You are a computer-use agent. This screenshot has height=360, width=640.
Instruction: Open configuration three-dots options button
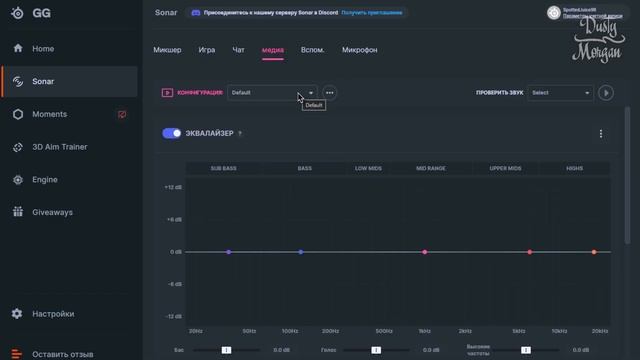[329, 93]
